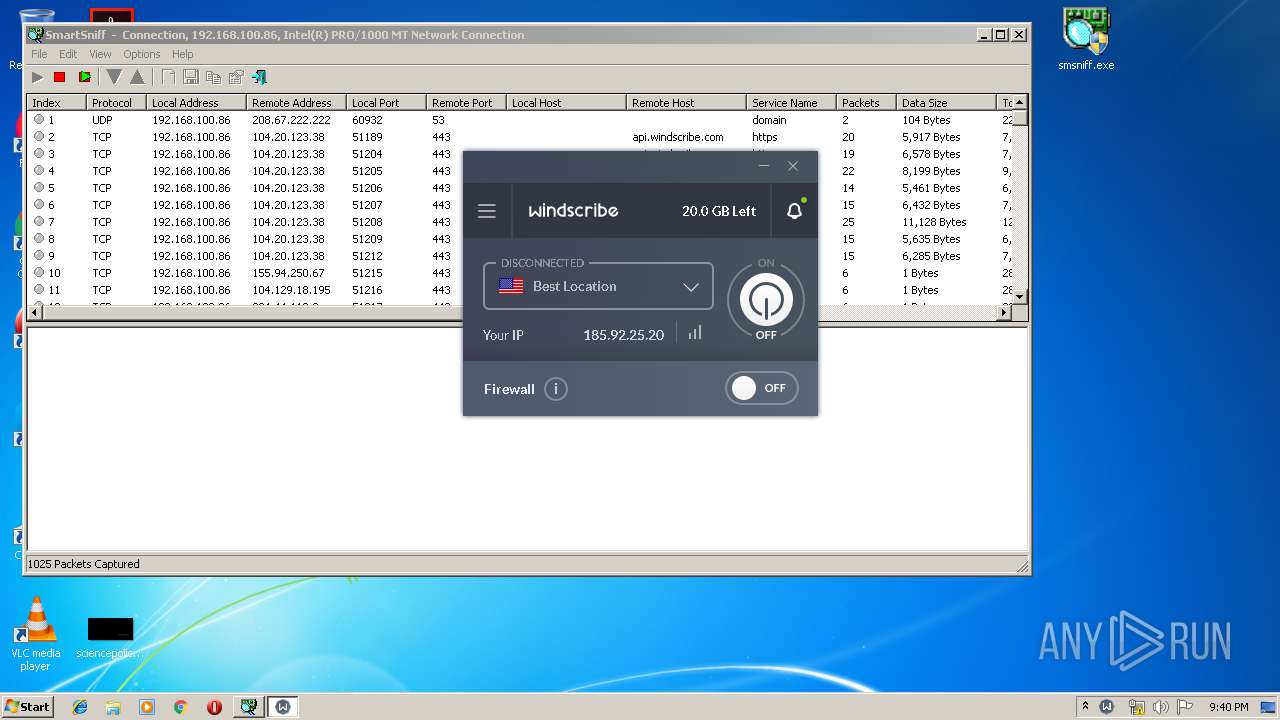Image resolution: width=1280 pixels, height=720 pixels.
Task: Click the SmartSniff toolbar exit icon
Action: [259, 77]
